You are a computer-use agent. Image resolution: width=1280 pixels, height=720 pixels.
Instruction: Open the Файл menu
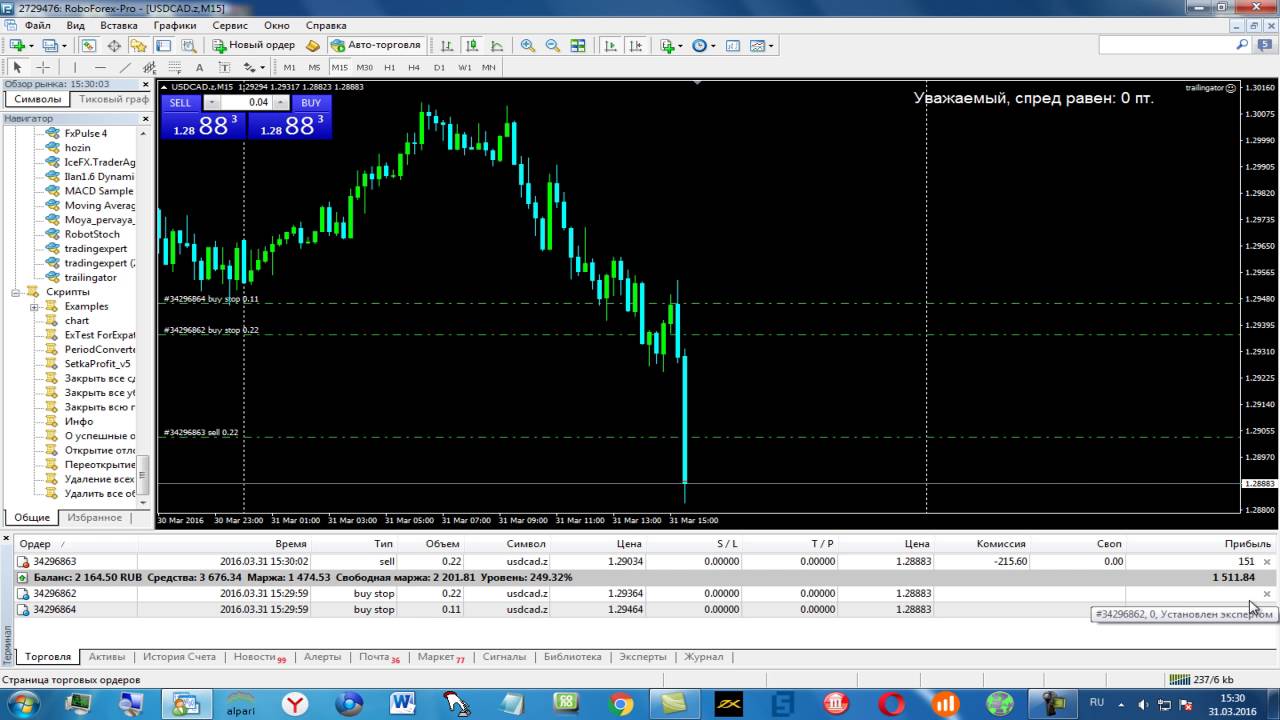[x=38, y=25]
